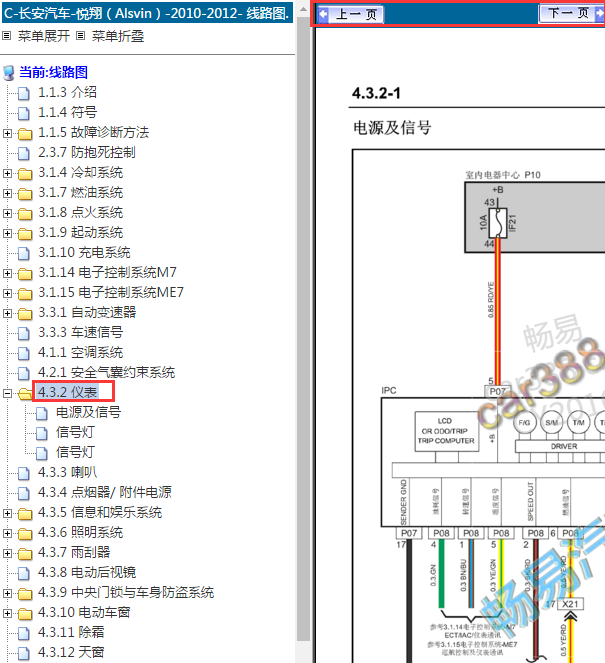Open the 4.1.1 空调系统 page

[x=80, y=352]
